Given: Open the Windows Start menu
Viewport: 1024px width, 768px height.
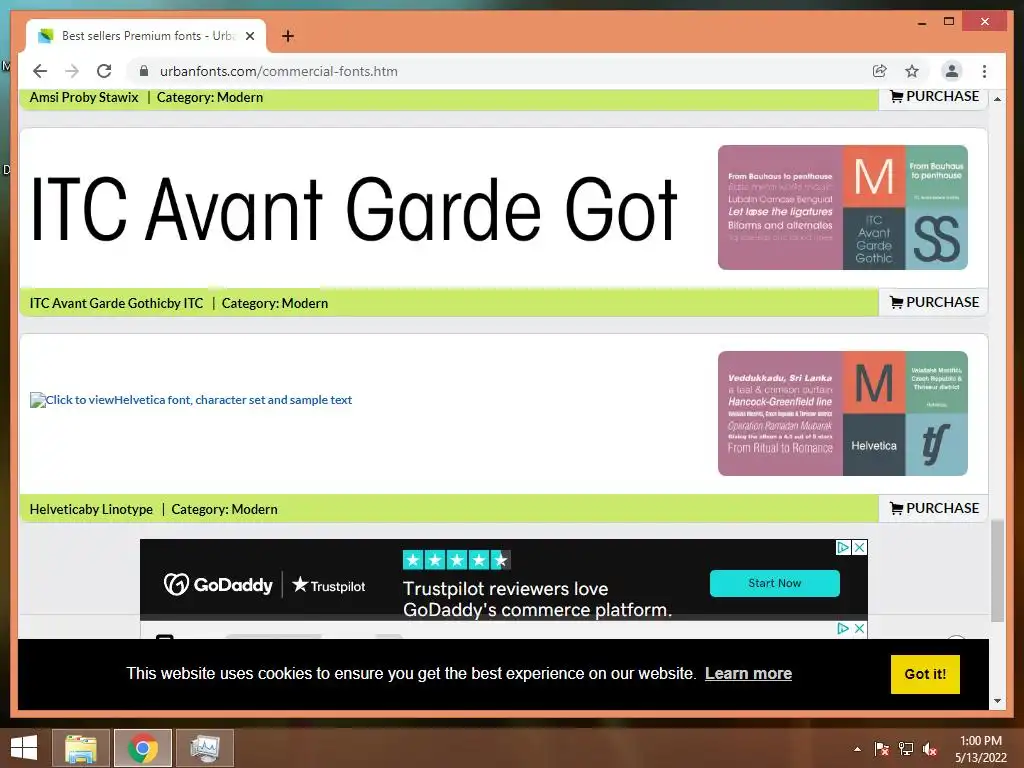Looking at the screenshot, I should coord(24,748).
